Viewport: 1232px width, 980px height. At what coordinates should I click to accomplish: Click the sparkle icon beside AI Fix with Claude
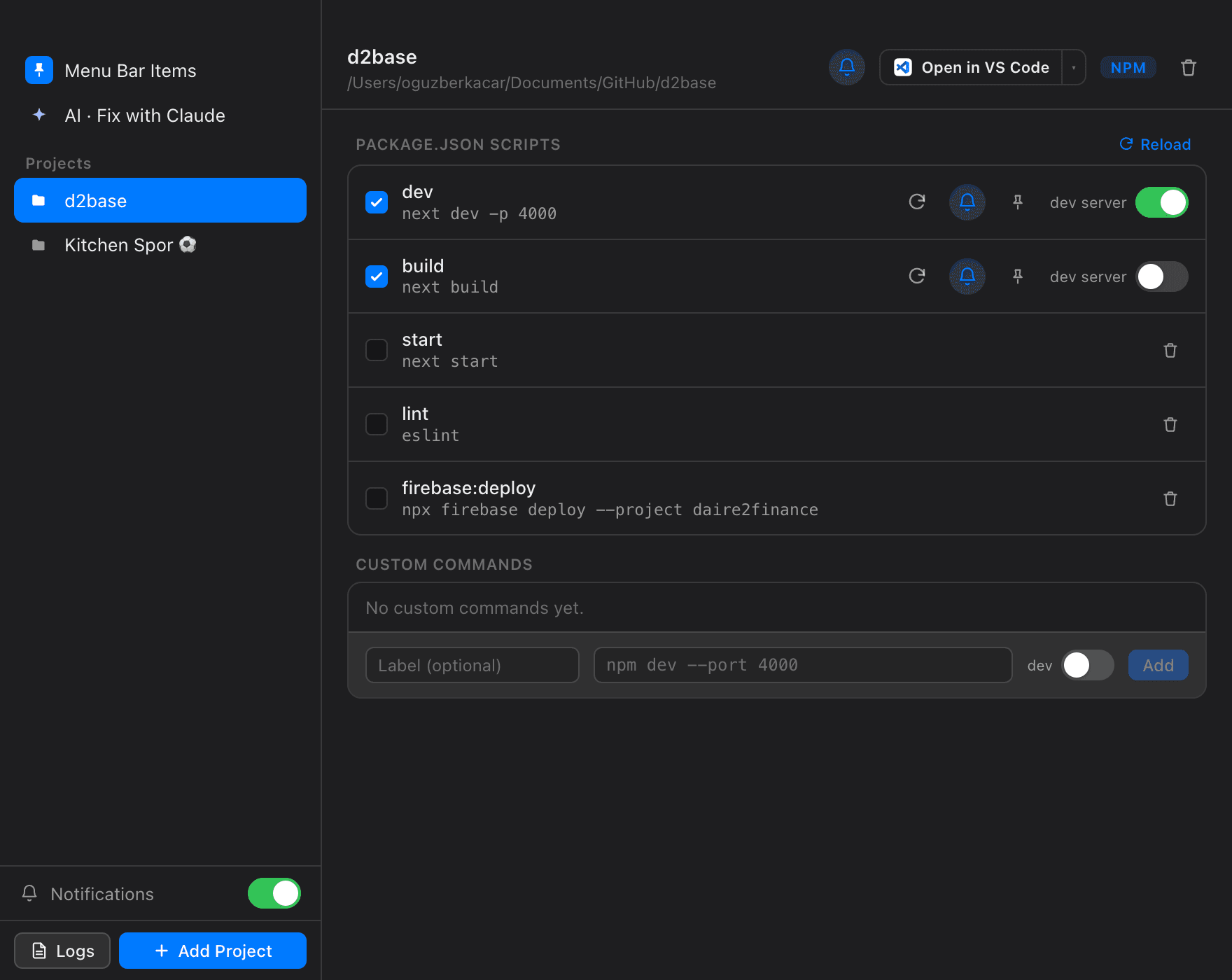tap(39, 115)
